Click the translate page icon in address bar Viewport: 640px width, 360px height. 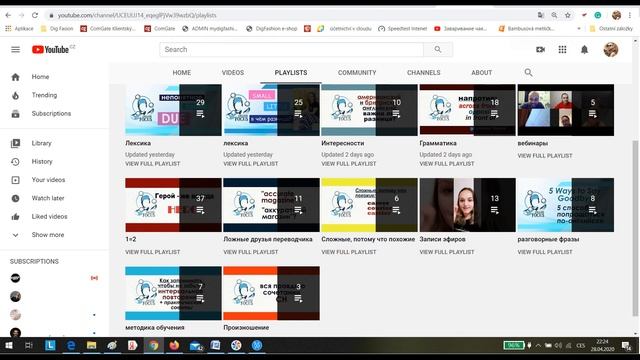541,15
